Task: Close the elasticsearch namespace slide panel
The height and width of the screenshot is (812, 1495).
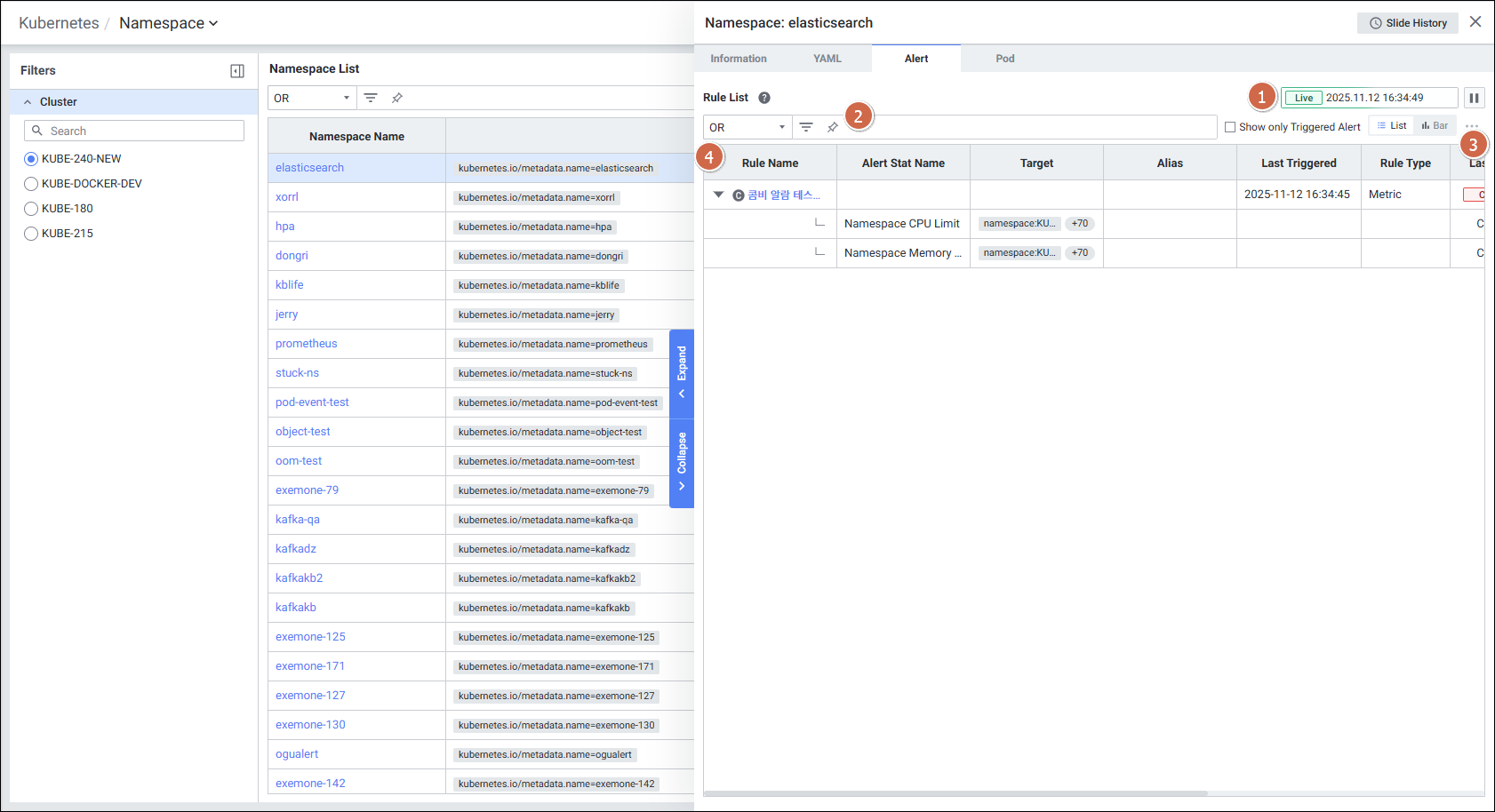Action: [1475, 22]
